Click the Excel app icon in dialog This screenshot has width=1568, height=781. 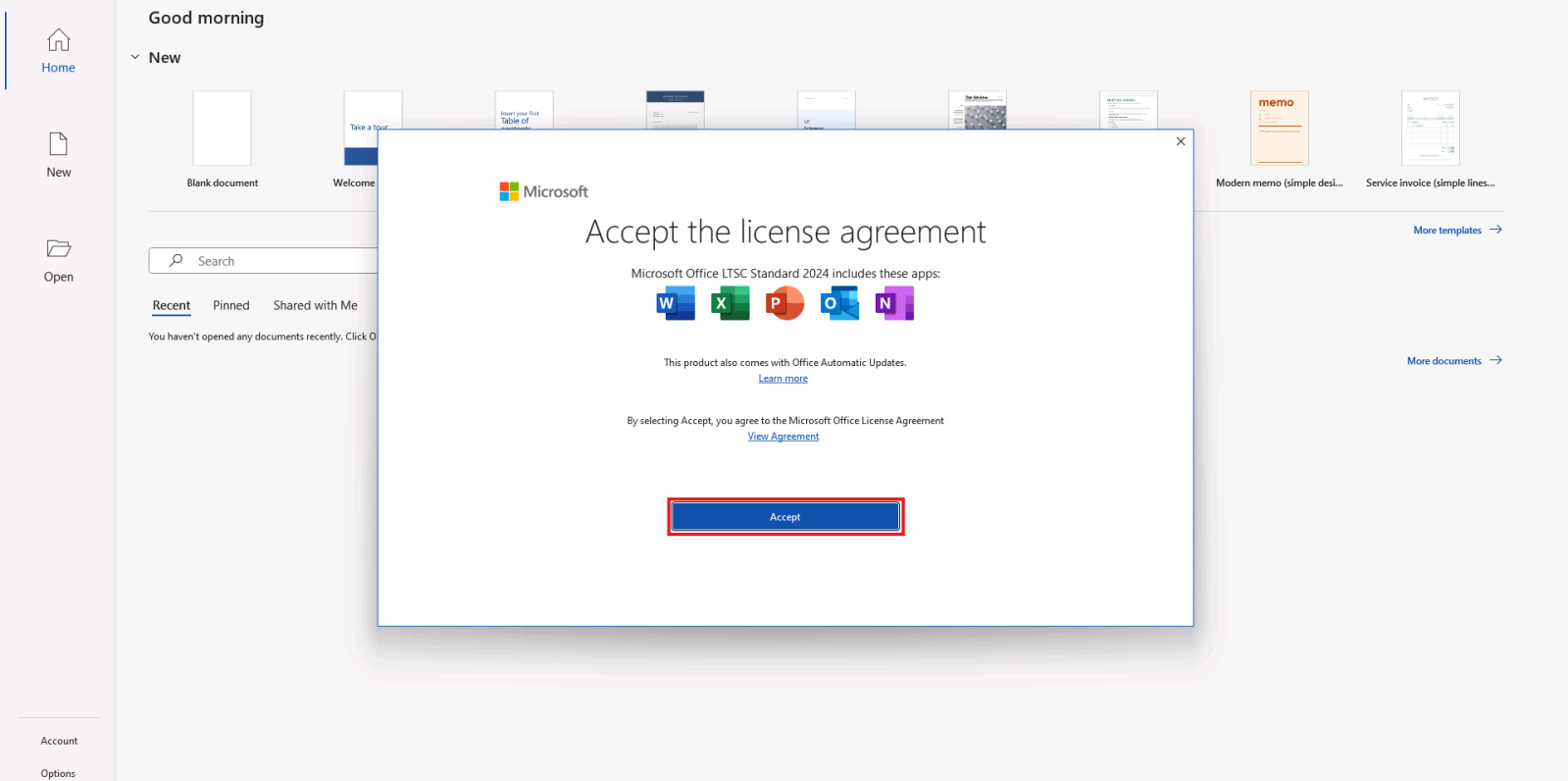[x=731, y=303]
